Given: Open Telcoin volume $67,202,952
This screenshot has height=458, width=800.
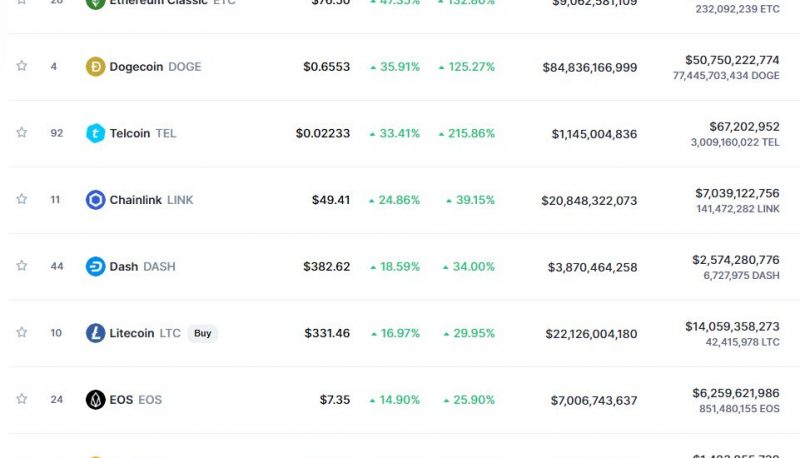Looking at the screenshot, I should (x=744, y=126).
